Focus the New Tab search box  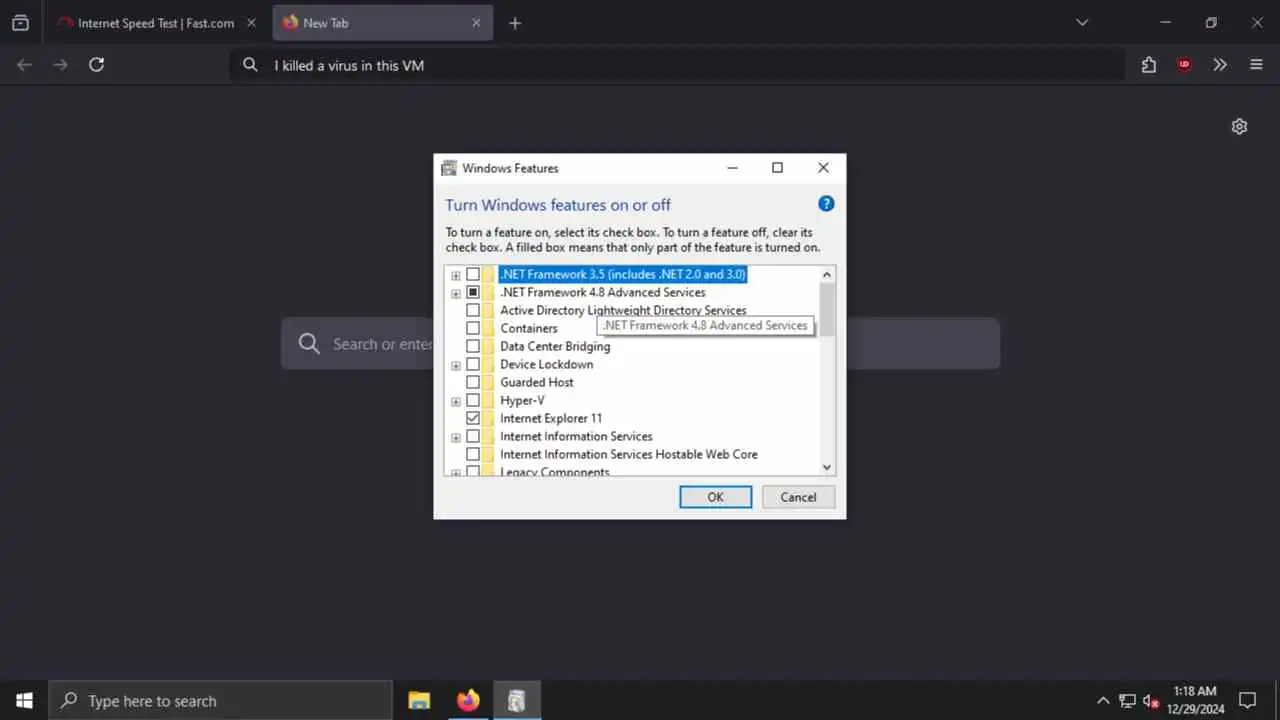click(640, 344)
